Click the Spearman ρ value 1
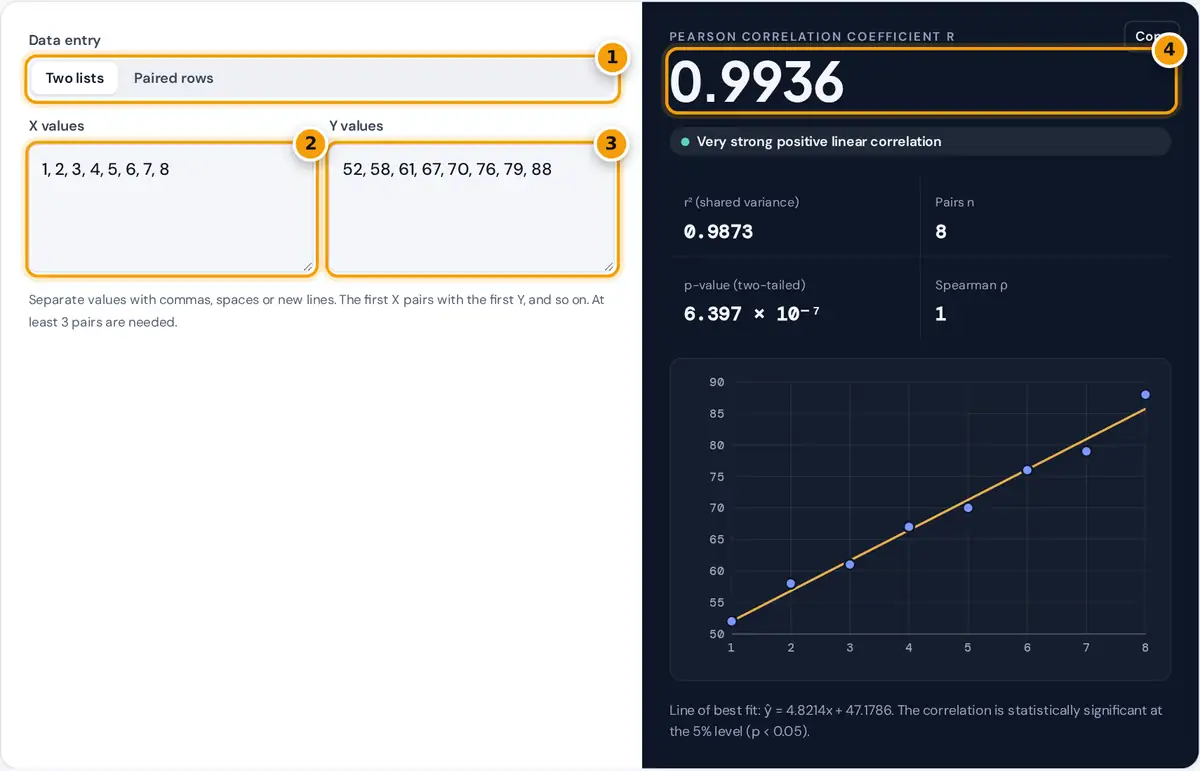This screenshot has width=1200, height=771. (940, 314)
